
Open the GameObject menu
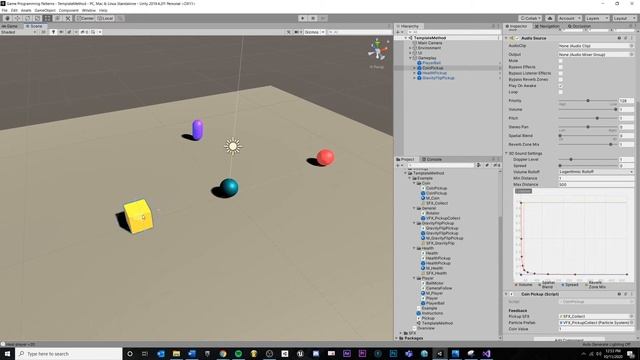(x=45, y=10)
